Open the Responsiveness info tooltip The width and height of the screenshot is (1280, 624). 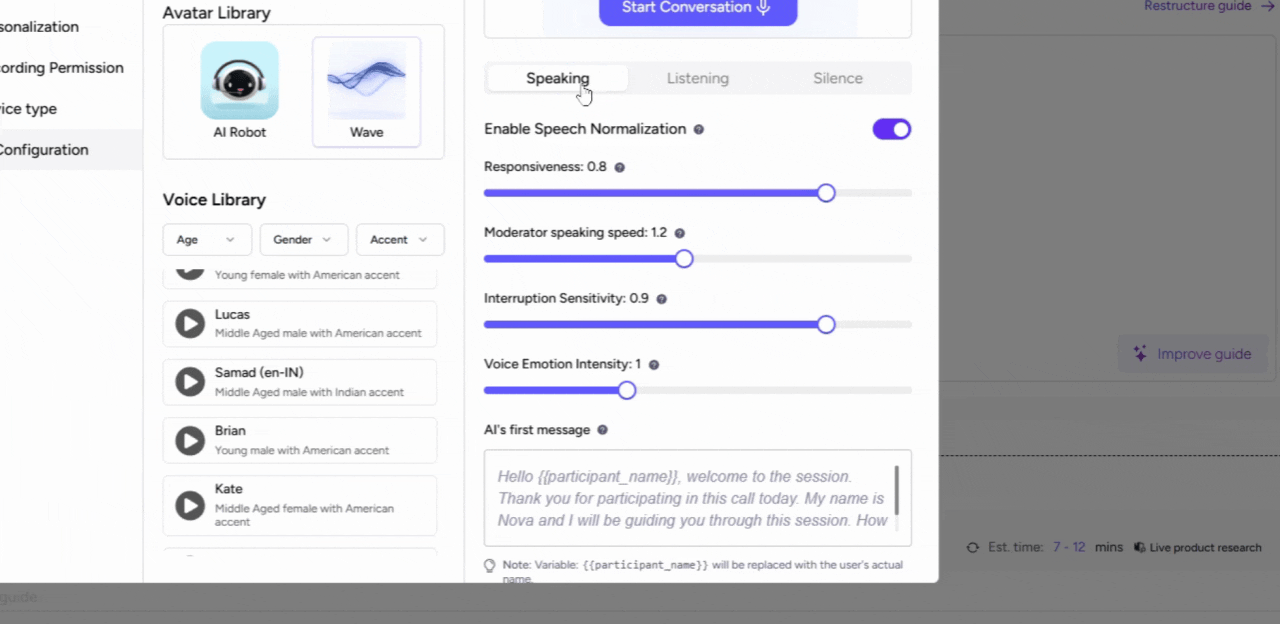click(619, 167)
